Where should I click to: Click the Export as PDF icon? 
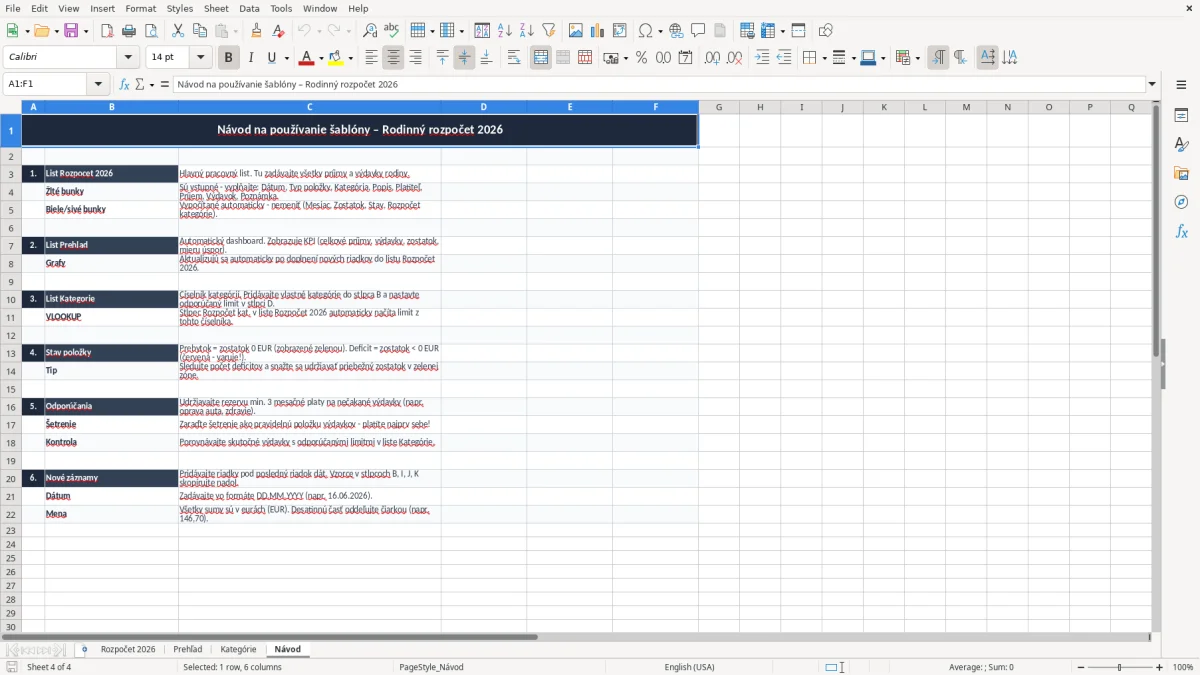coord(106,31)
